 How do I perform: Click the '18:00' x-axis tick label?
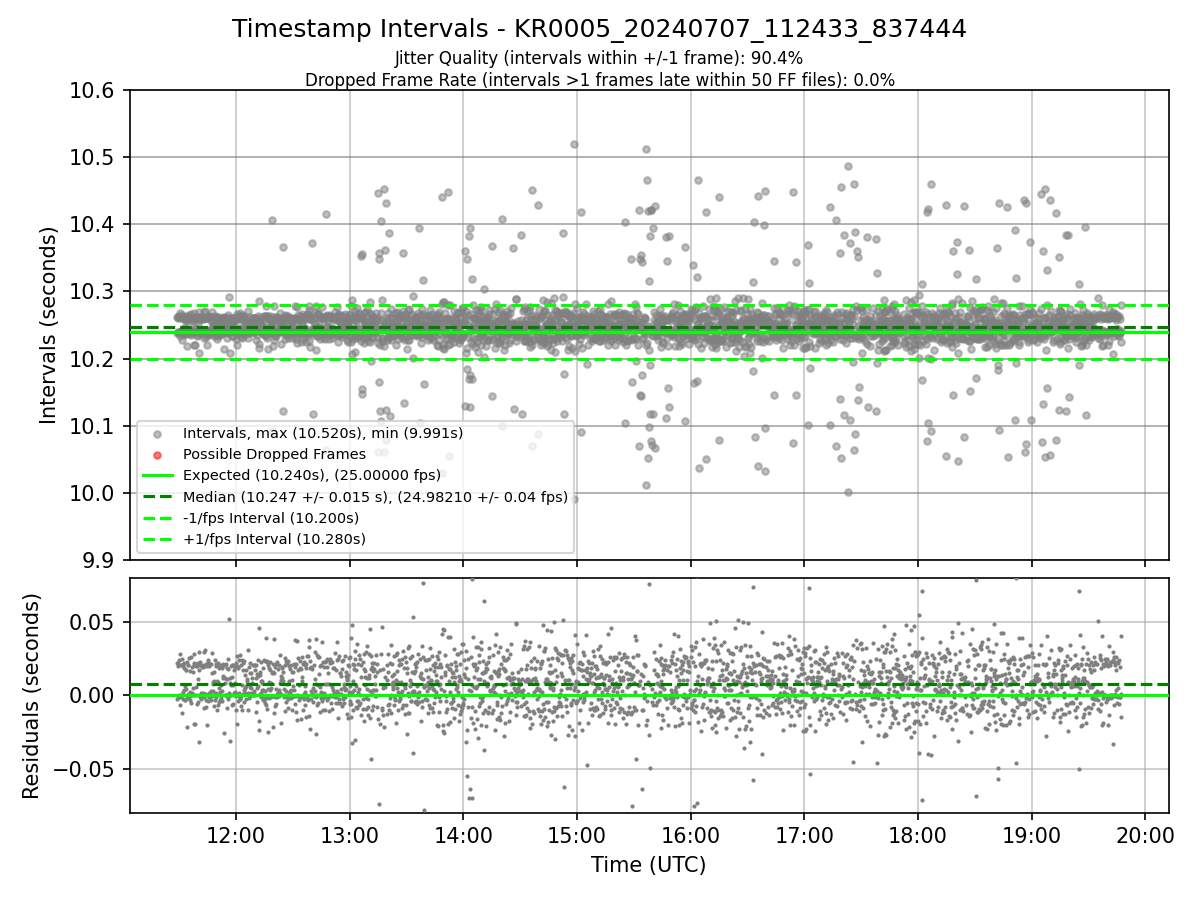pyautogui.click(x=918, y=836)
